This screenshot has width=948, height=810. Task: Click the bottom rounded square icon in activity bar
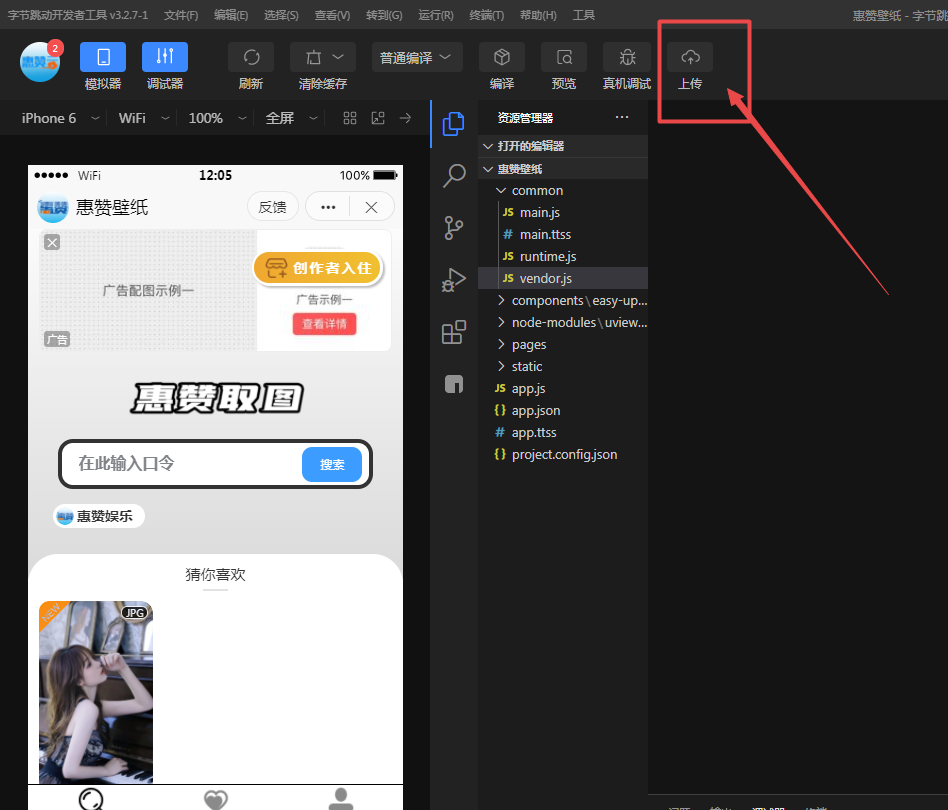coord(453,384)
